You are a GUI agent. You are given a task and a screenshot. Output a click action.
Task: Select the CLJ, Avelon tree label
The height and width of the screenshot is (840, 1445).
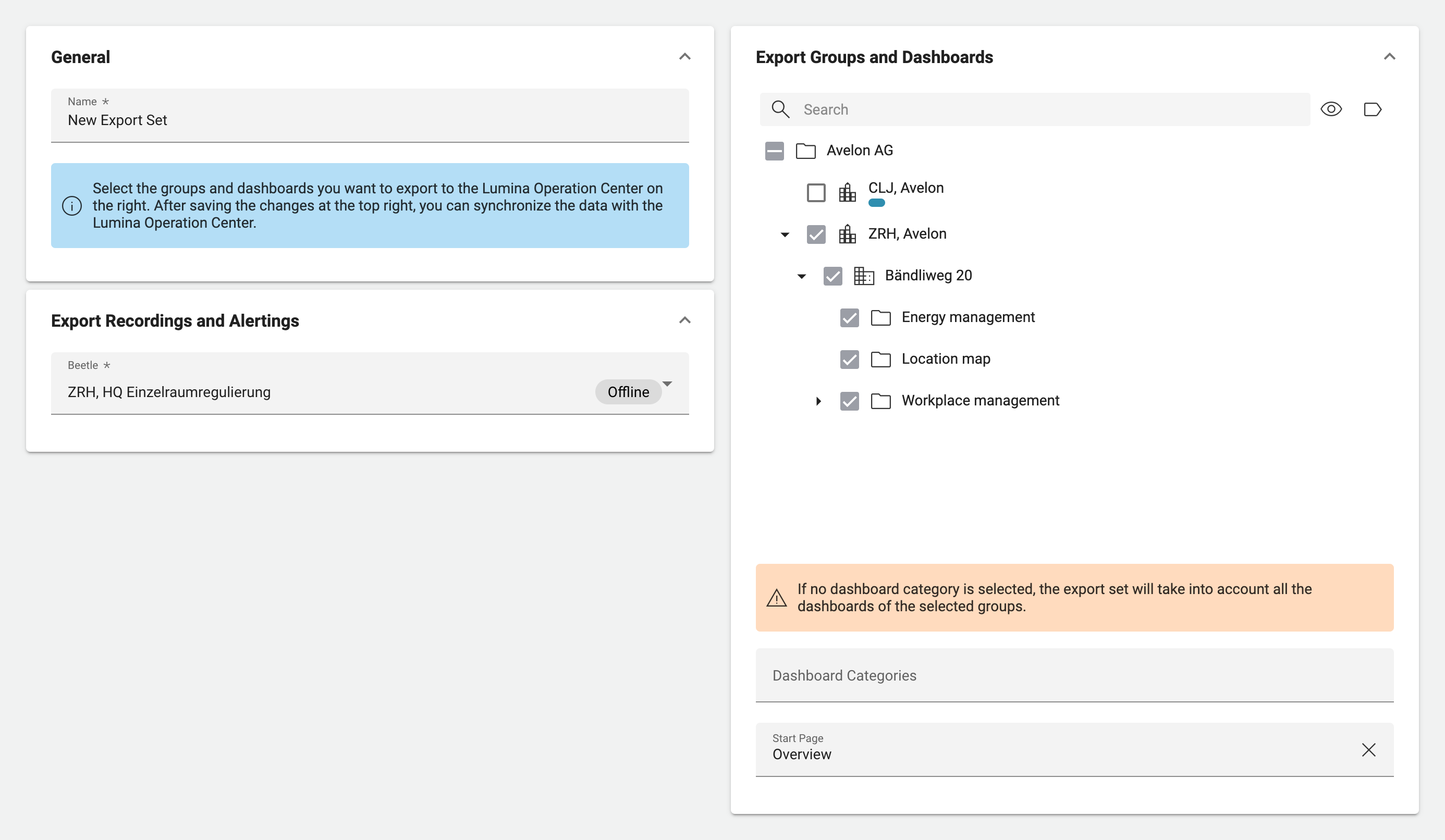905,188
